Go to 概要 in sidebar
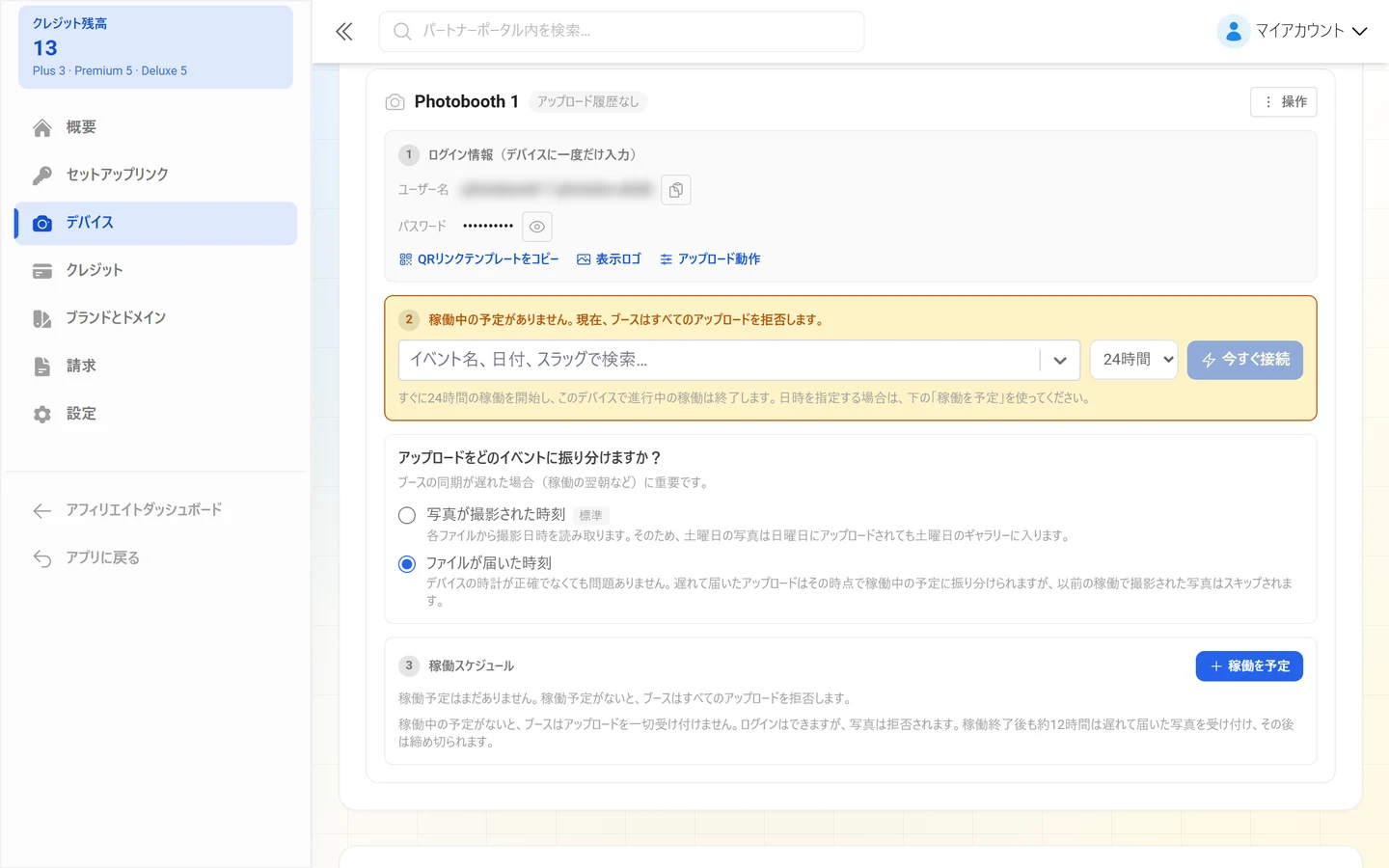This screenshot has height=868, width=1389. pyautogui.click(x=156, y=127)
